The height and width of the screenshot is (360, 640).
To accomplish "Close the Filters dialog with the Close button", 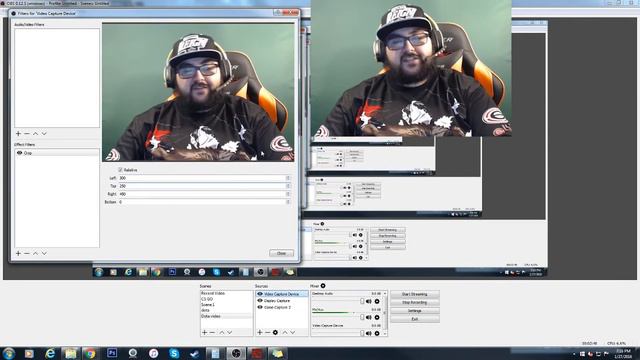I will (x=281, y=253).
